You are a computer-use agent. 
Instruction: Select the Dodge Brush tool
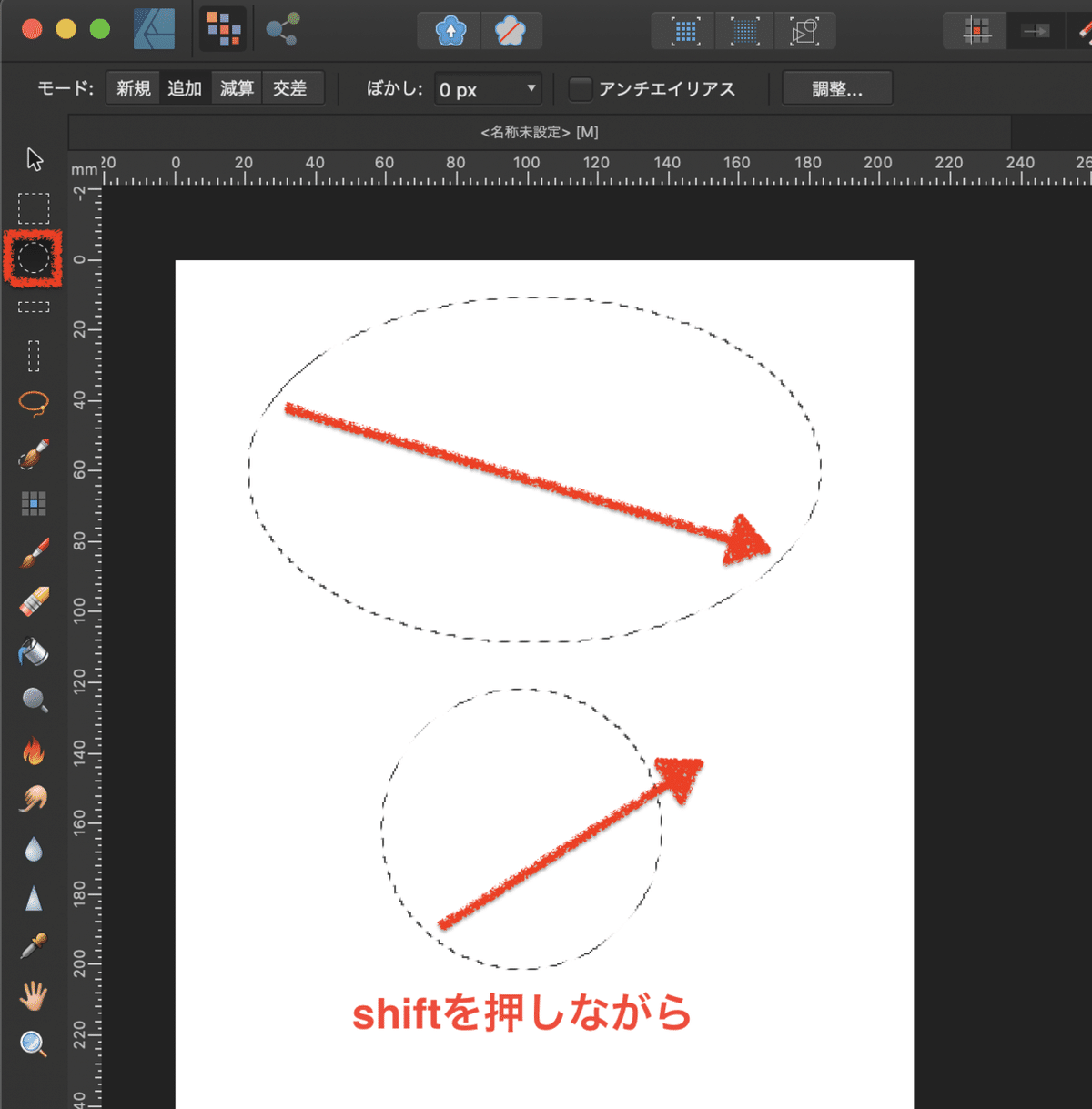(x=34, y=700)
